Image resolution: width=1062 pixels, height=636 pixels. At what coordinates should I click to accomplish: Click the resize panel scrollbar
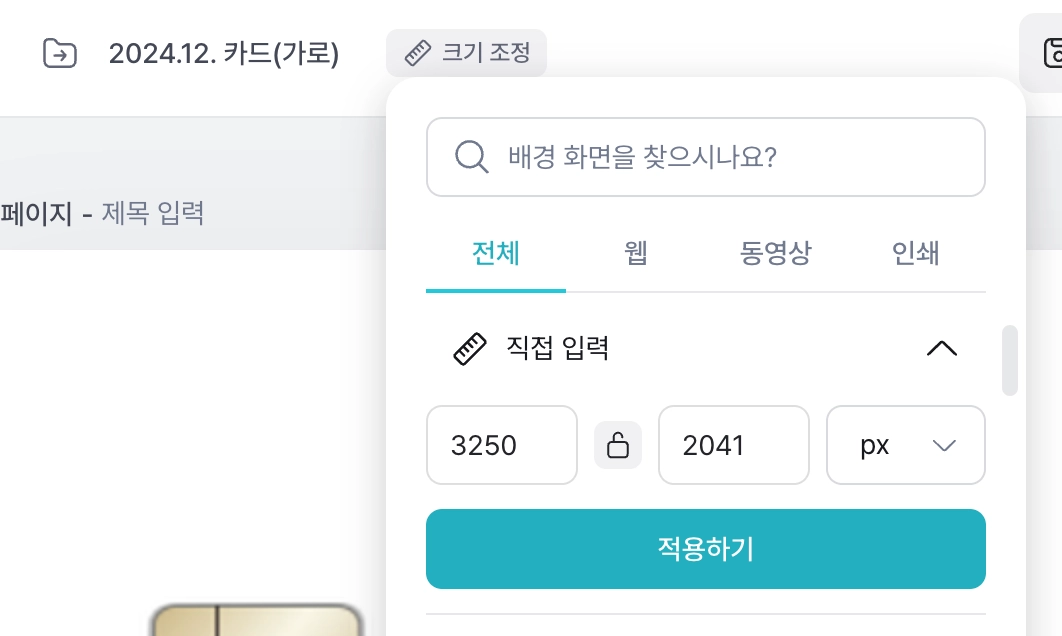1010,360
